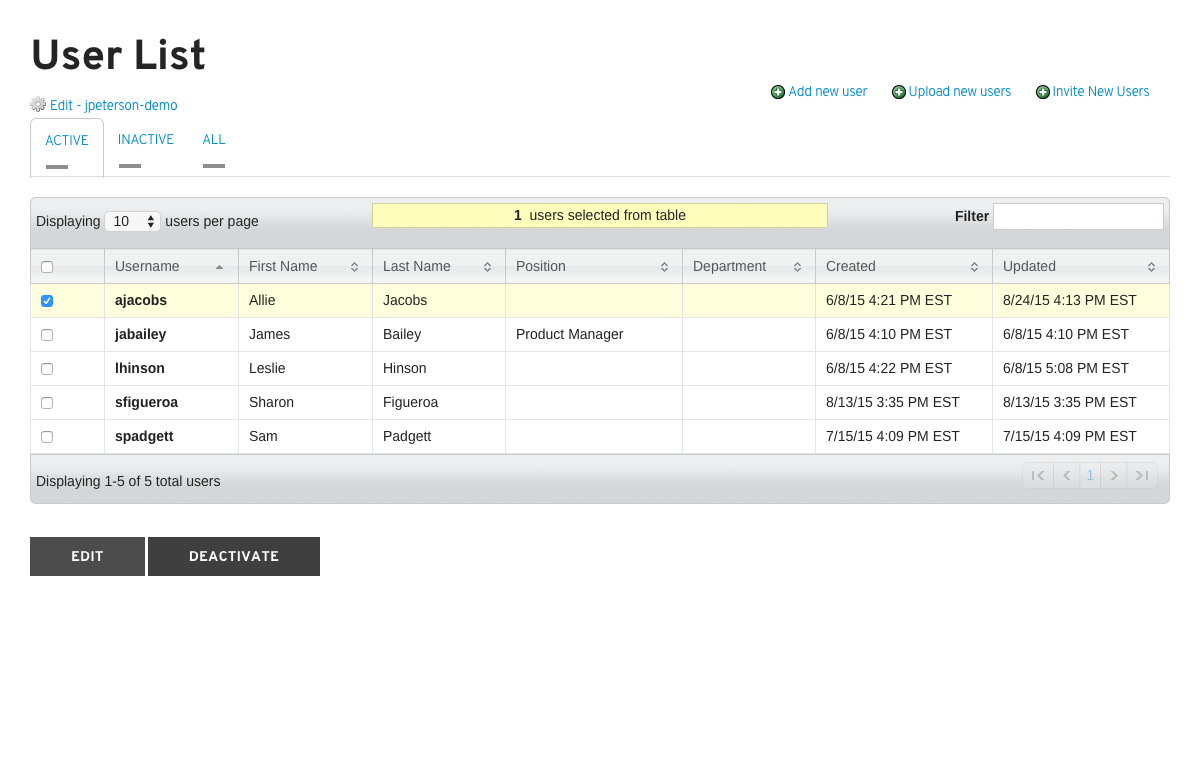The image size is (1200, 761).
Task: Click the gear icon next to Edit
Action: 37,104
